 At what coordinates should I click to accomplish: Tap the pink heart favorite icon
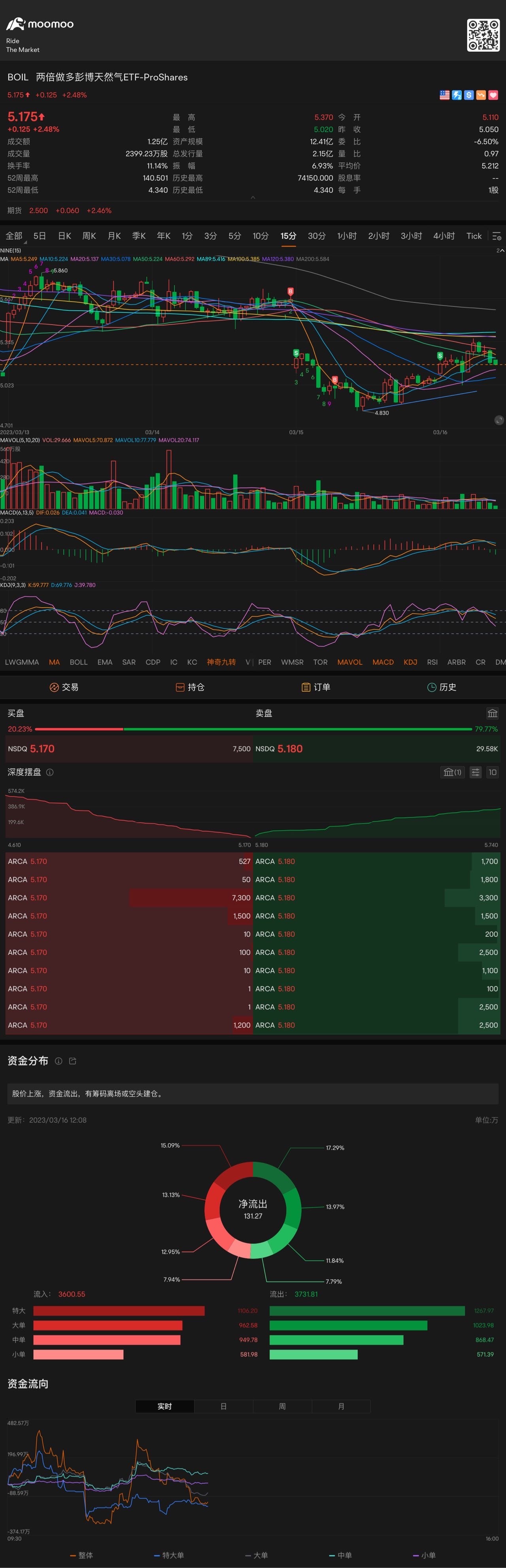tap(493, 95)
